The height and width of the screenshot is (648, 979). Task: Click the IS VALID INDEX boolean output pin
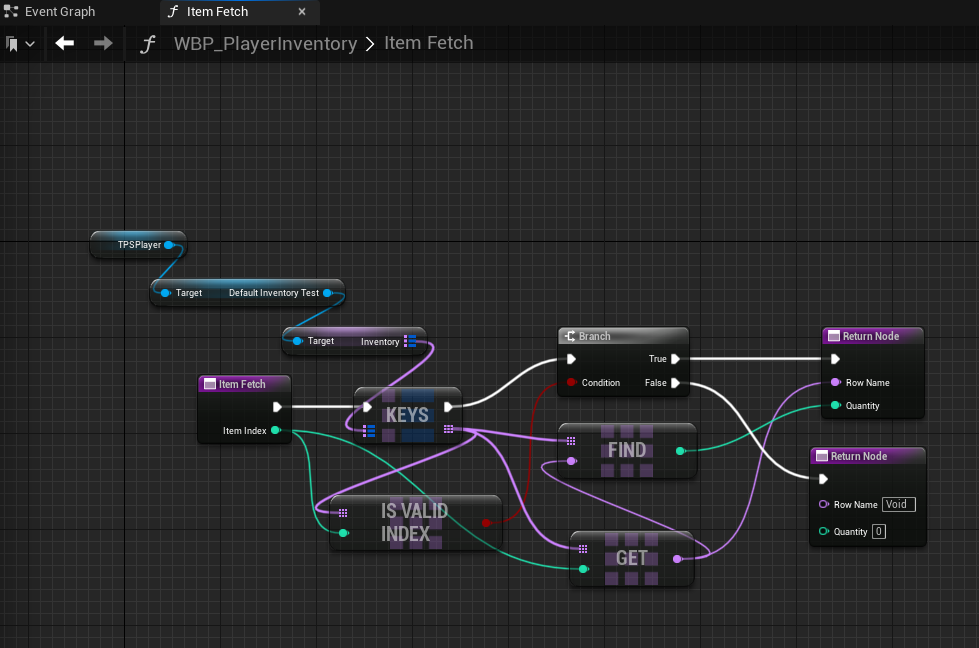coord(486,523)
